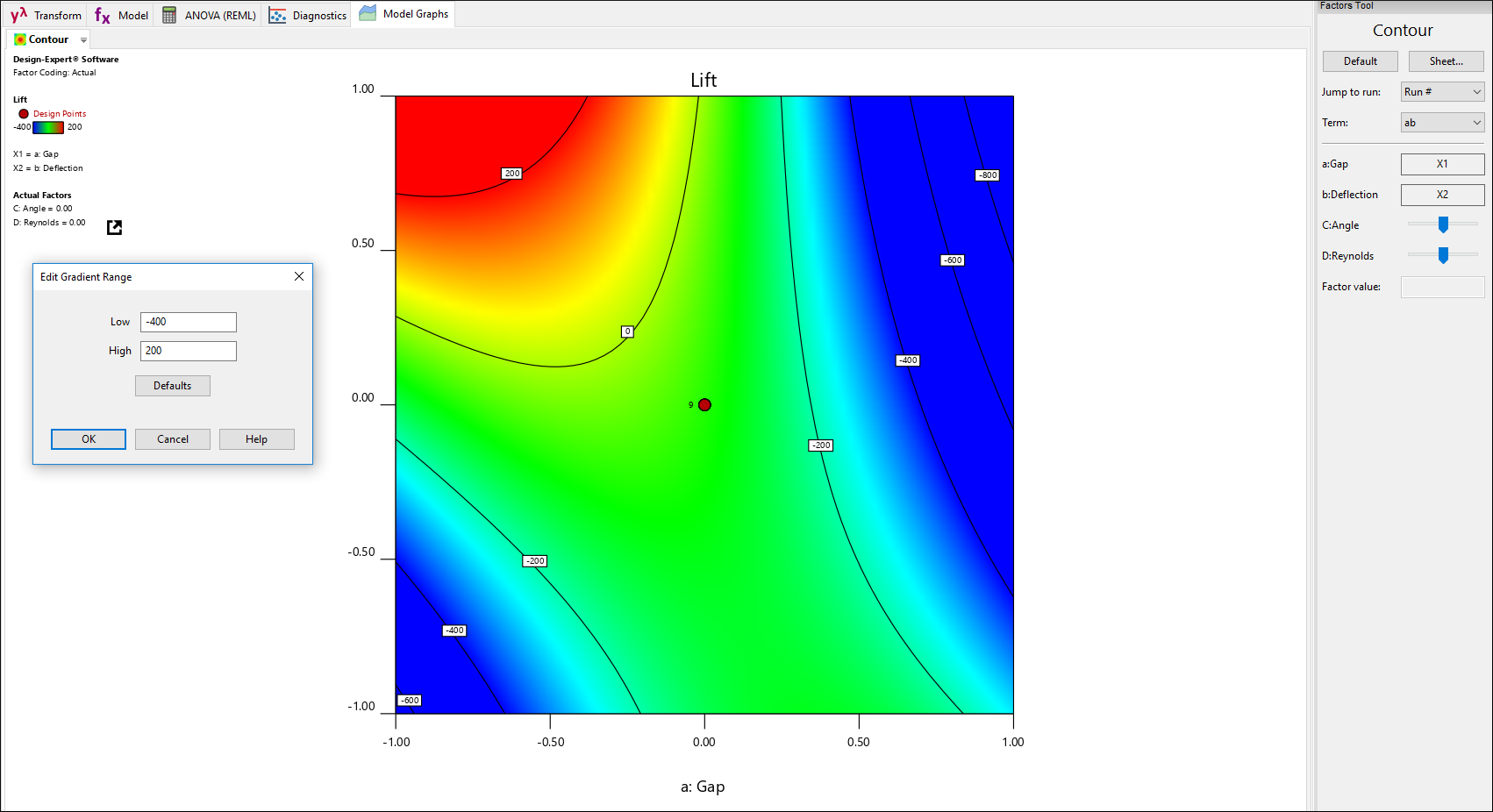1493x812 pixels.
Task: Select the Diagnostics scatter plot icon
Action: pos(278,15)
